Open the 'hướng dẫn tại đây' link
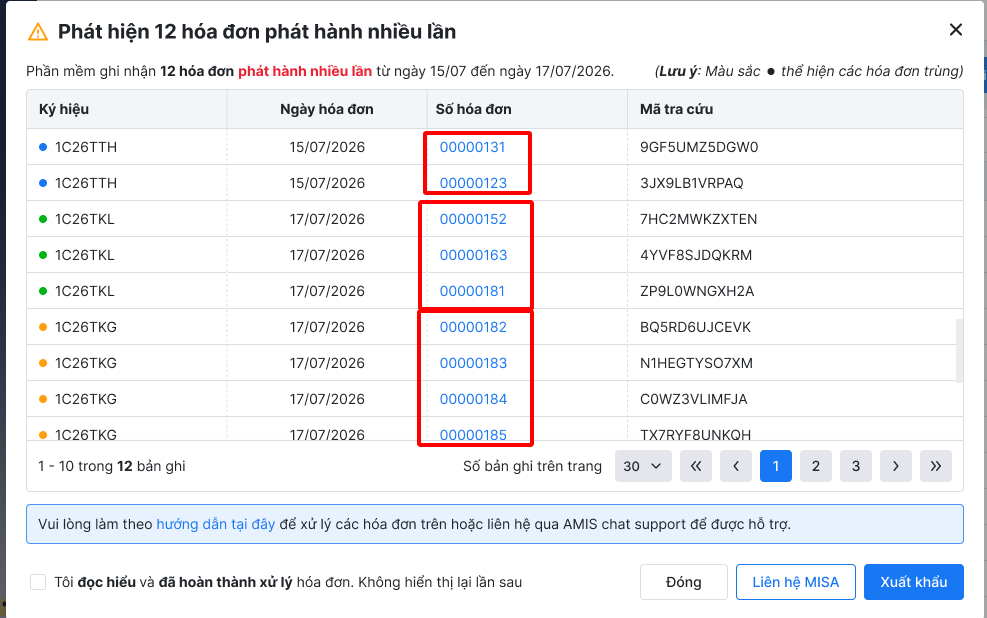Screen dimensions: 987x618 coord(215,524)
